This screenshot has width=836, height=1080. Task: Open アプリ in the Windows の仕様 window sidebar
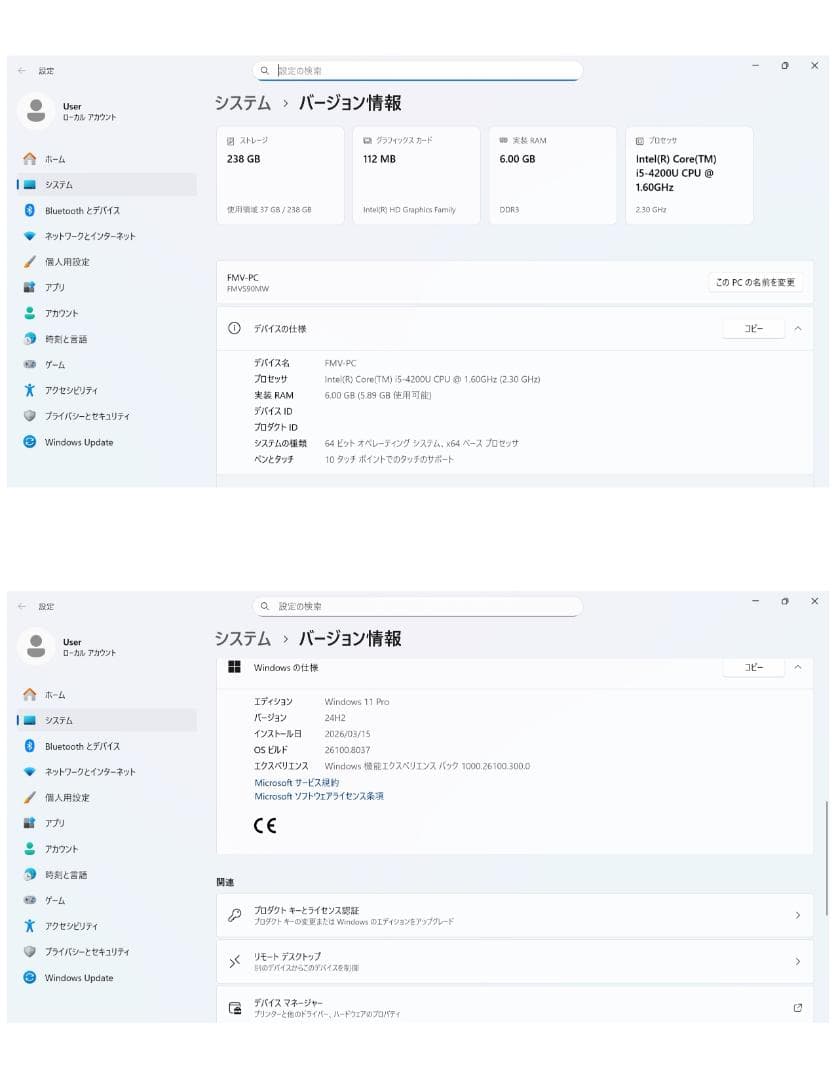[x=107, y=823]
